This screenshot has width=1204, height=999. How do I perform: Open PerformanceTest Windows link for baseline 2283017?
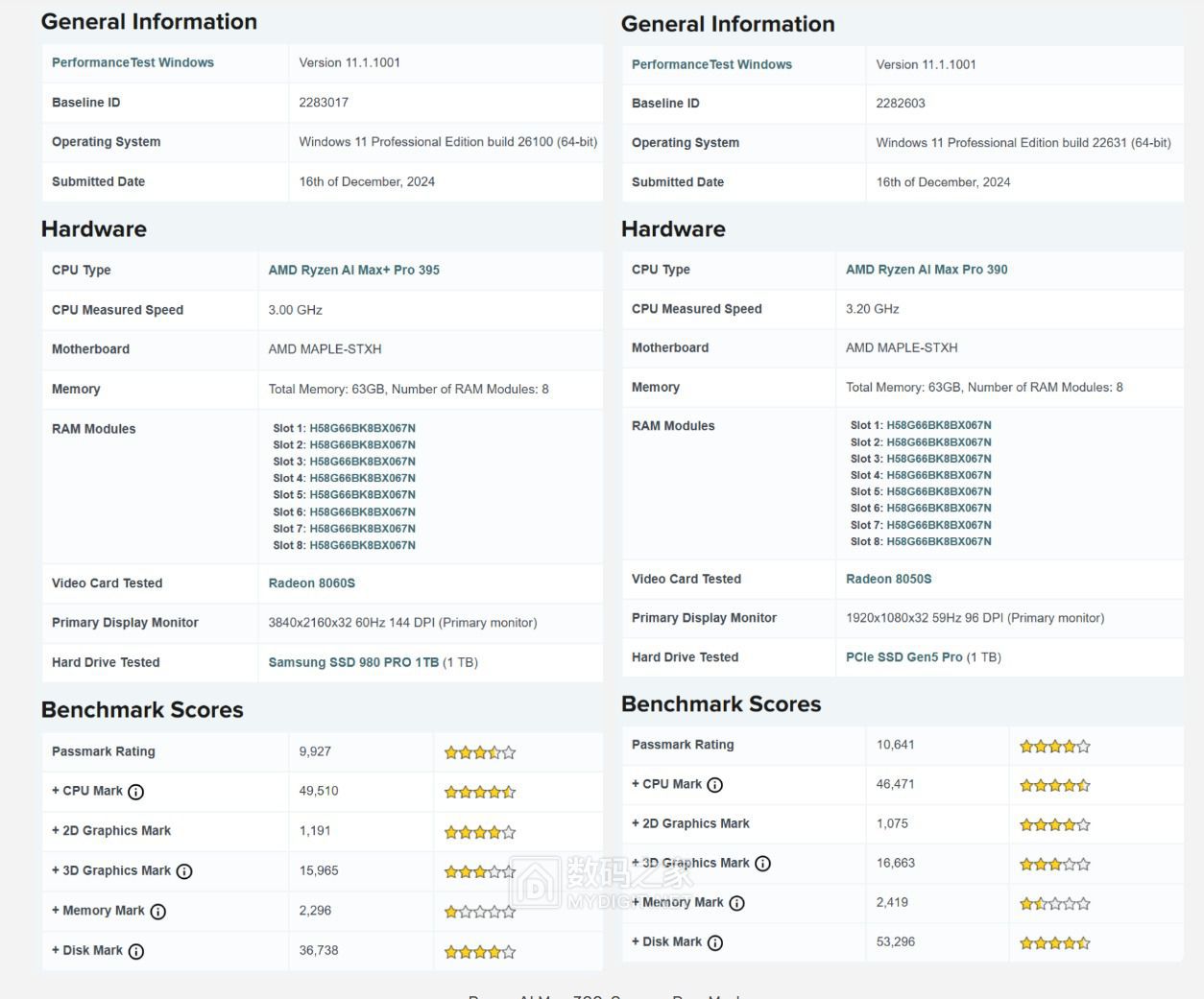point(132,62)
